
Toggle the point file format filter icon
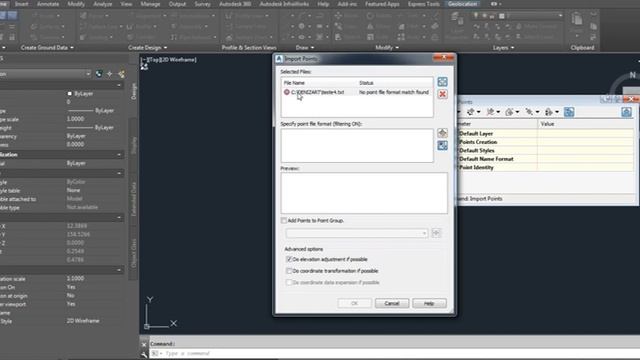(442, 145)
